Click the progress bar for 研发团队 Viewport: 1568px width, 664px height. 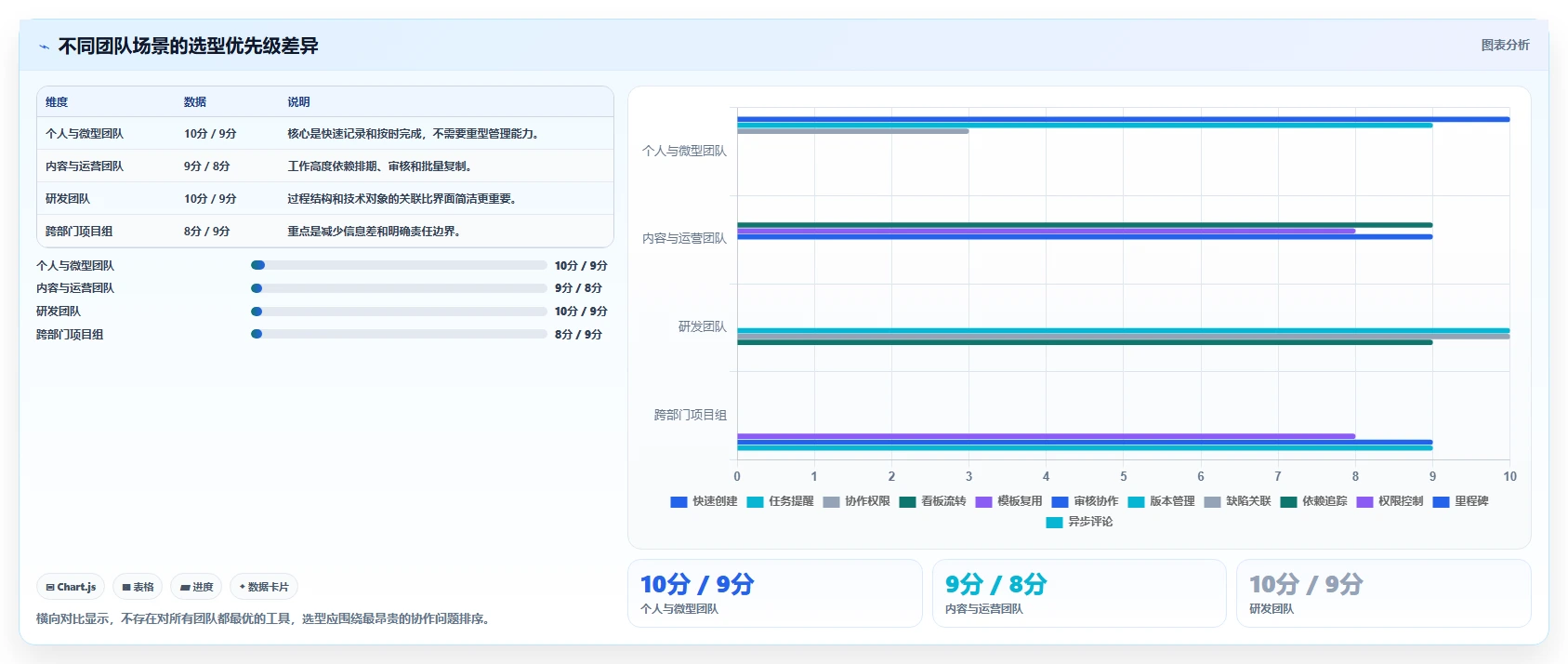399,312
